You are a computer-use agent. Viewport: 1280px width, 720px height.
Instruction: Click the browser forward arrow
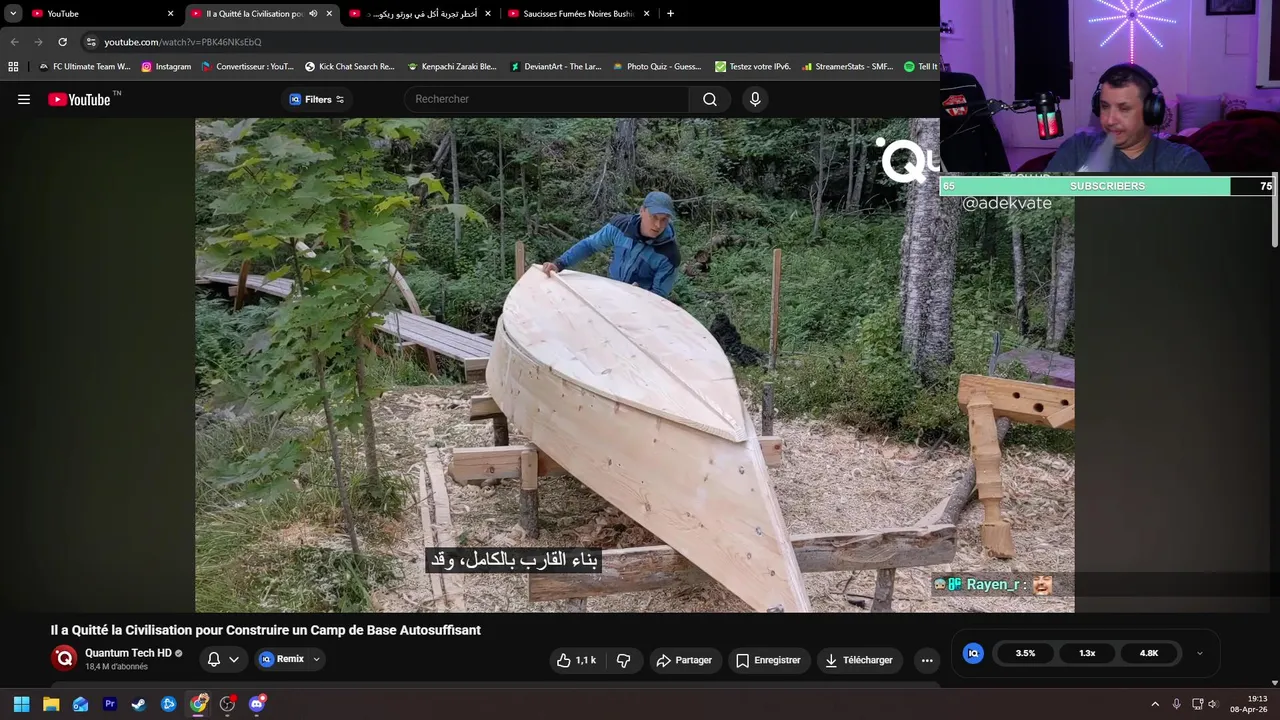tap(38, 42)
